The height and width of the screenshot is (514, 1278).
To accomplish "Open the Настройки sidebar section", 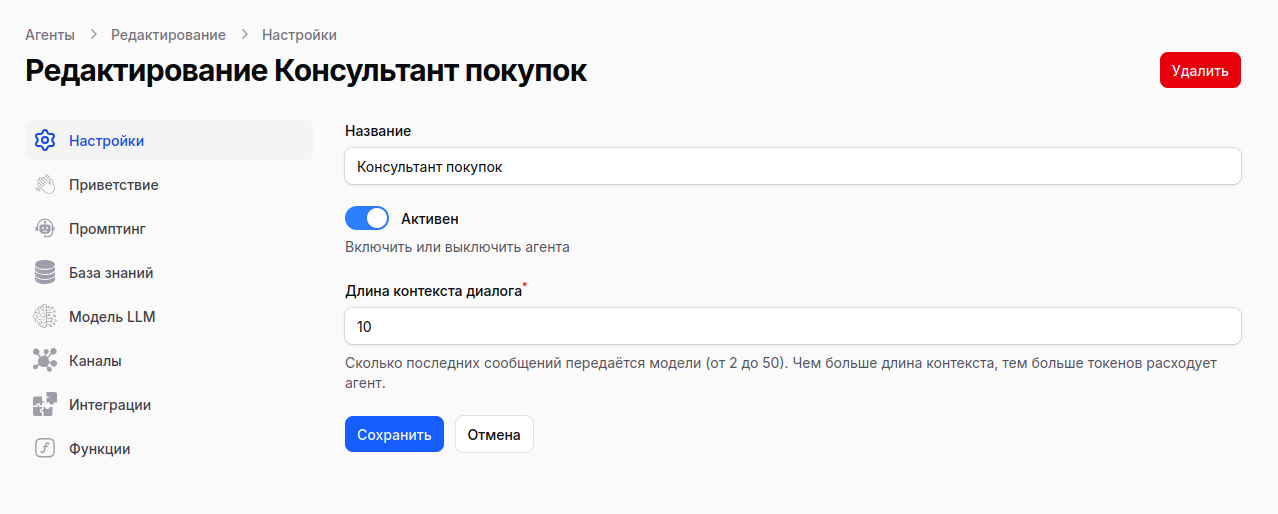I will (x=169, y=141).
